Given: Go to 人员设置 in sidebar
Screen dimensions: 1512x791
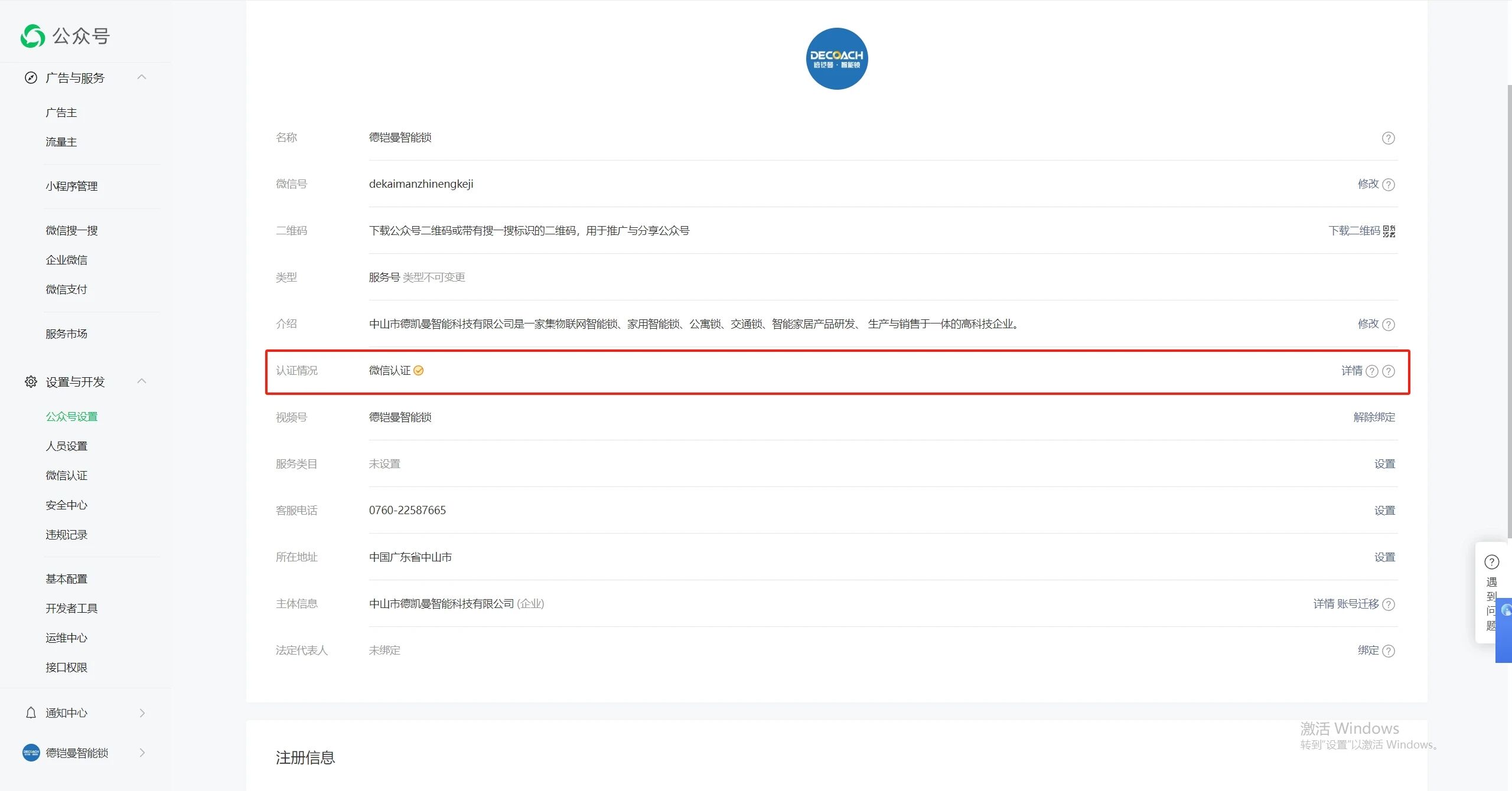Looking at the screenshot, I should (x=66, y=446).
